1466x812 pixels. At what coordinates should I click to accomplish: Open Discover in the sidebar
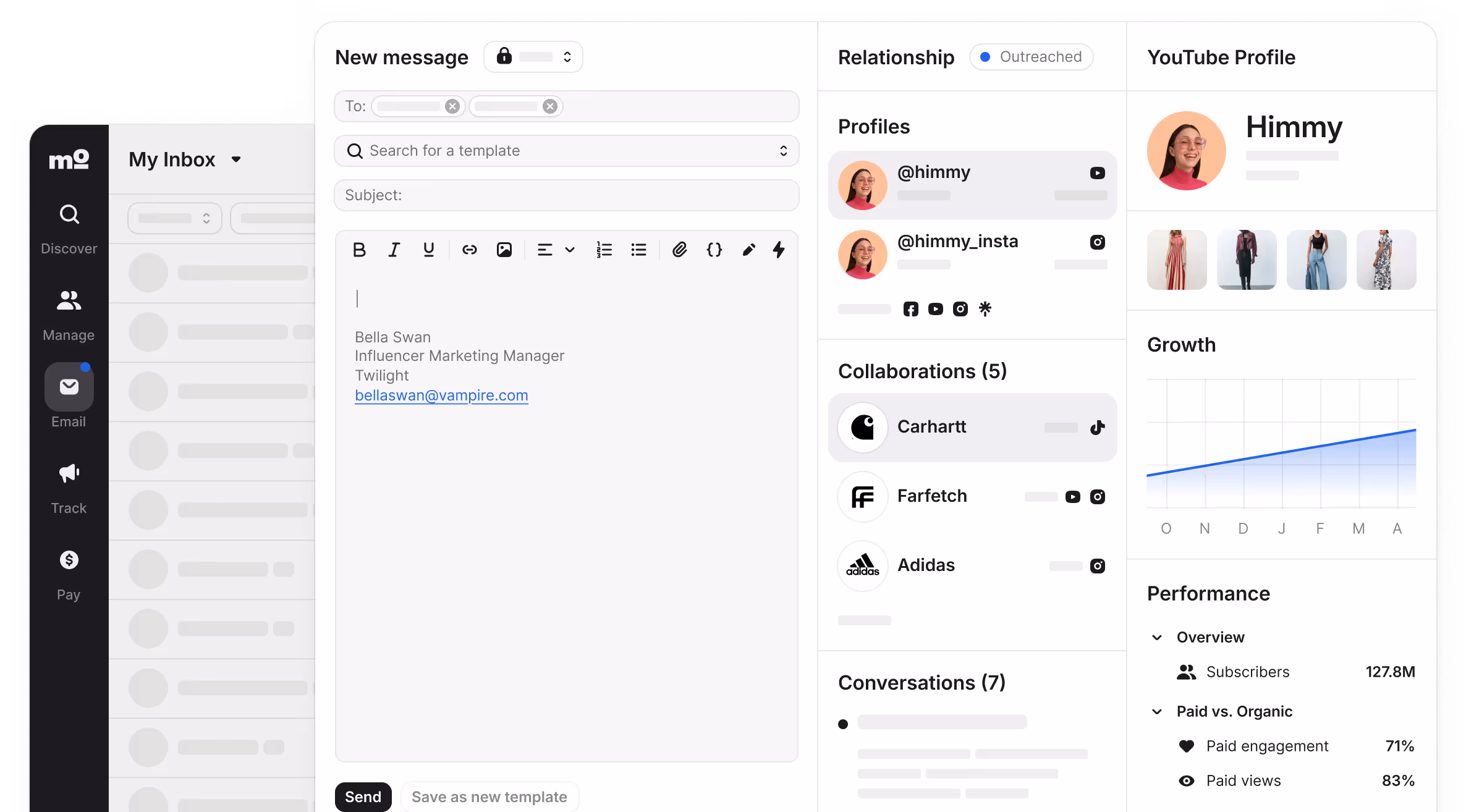(x=69, y=229)
